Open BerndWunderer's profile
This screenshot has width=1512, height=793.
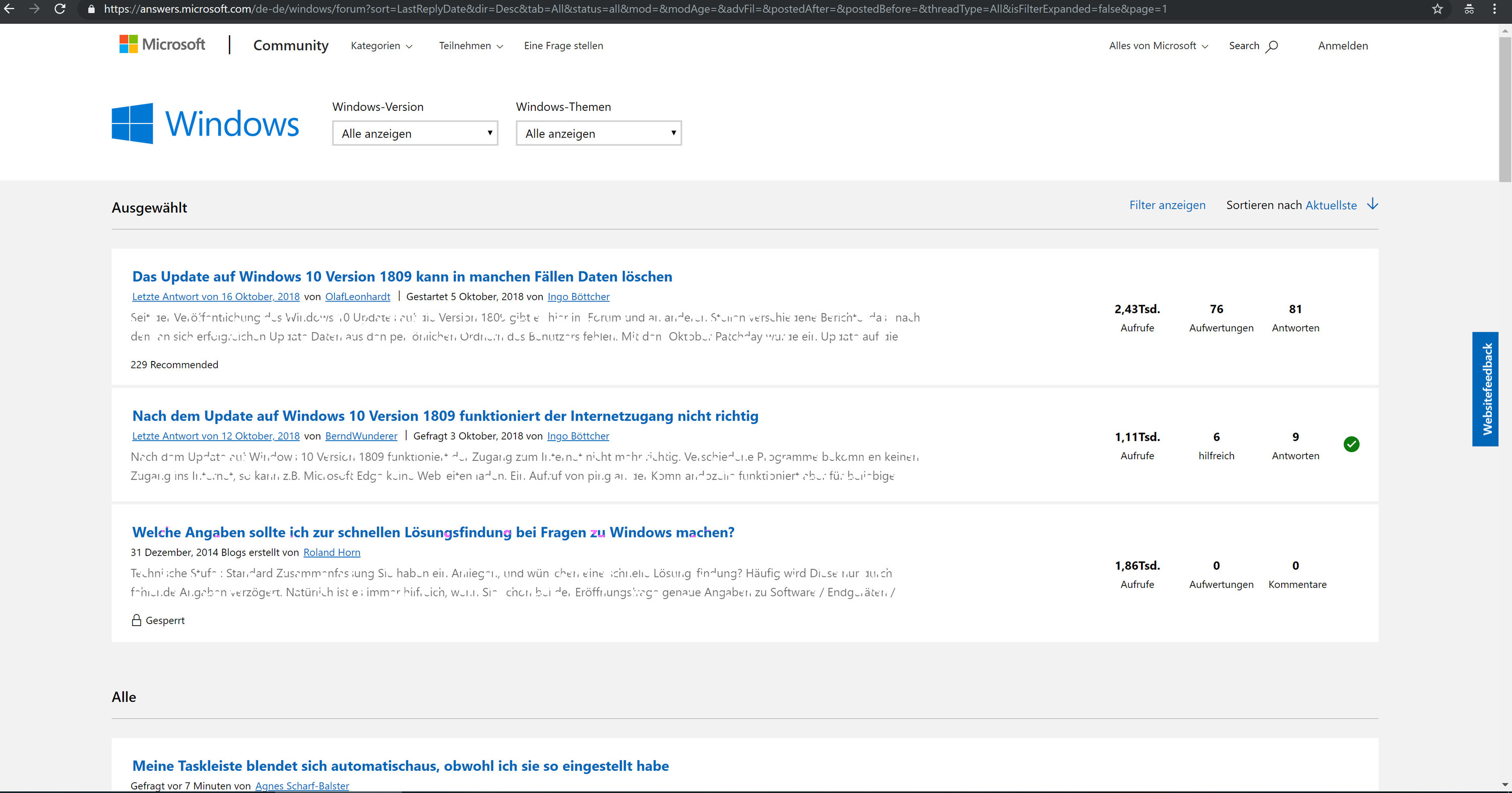[361, 436]
